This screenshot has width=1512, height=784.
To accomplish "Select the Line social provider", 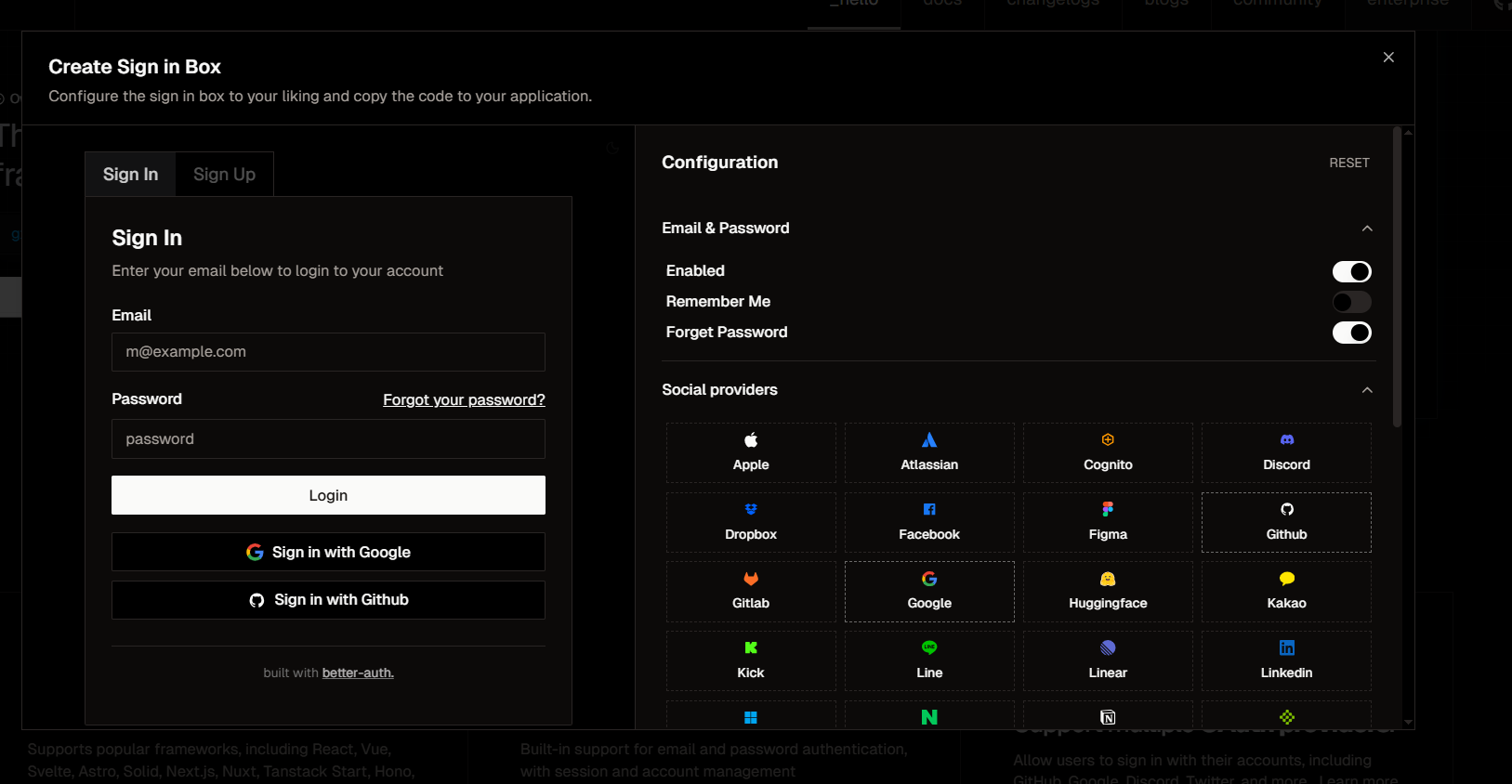I will pyautogui.click(x=929, y=660).
